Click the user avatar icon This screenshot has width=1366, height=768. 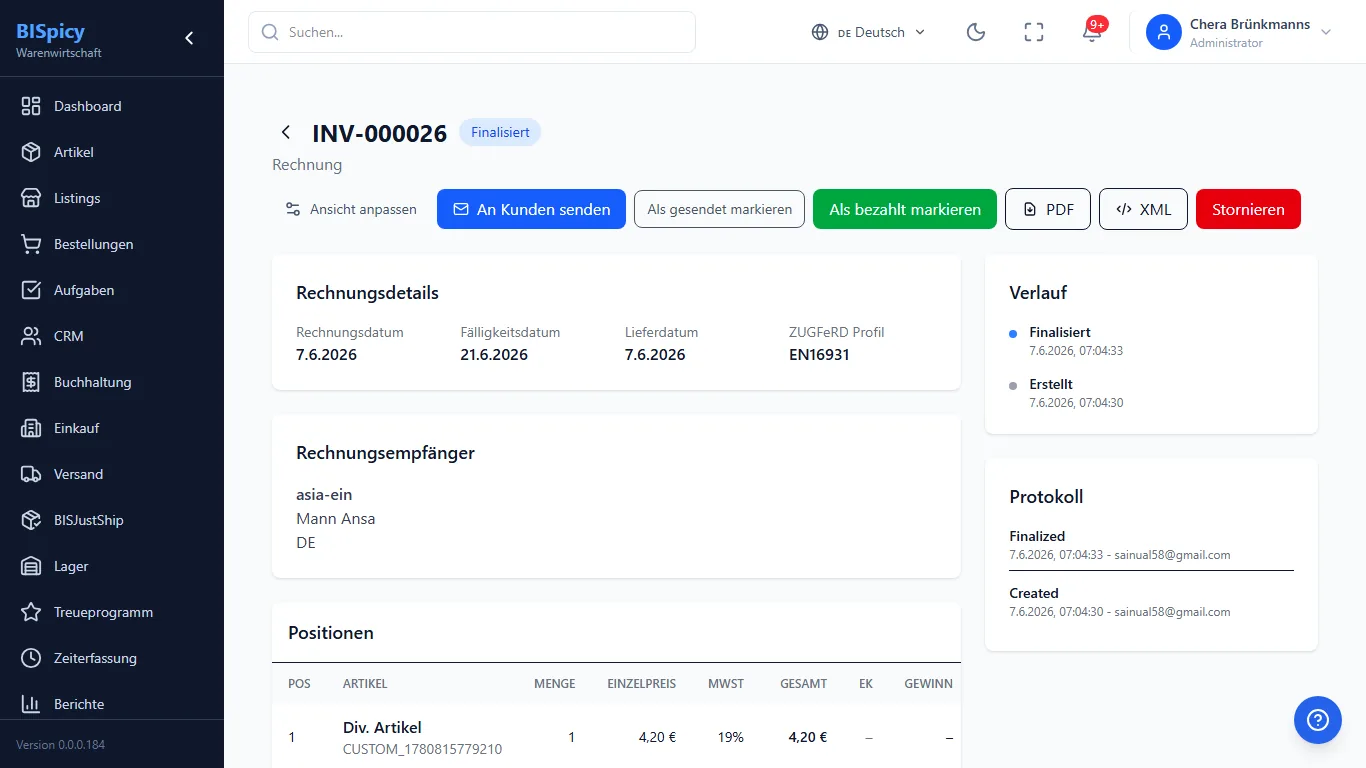(x=1164, y=32)
